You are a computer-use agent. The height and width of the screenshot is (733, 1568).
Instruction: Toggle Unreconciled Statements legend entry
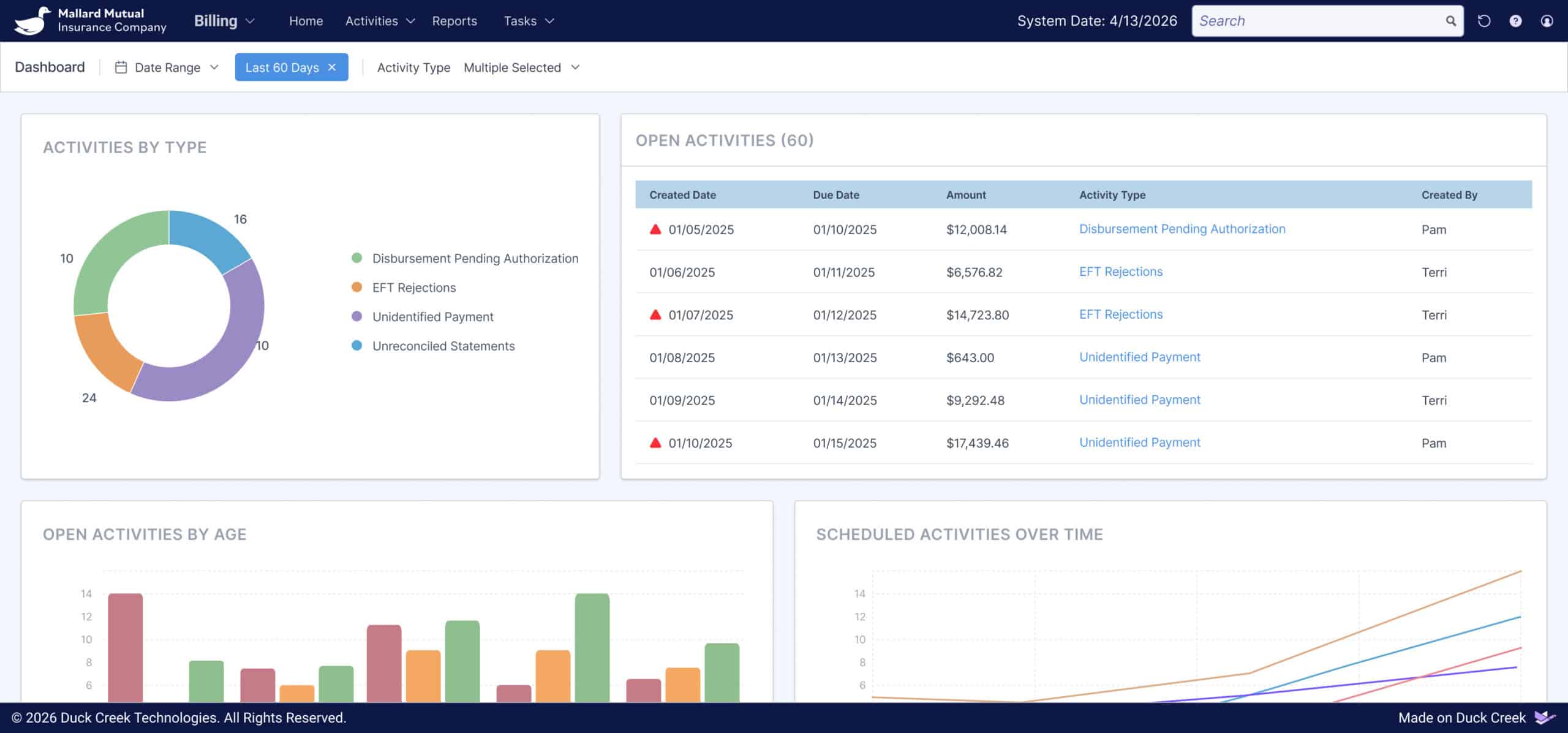click(443, 346)
